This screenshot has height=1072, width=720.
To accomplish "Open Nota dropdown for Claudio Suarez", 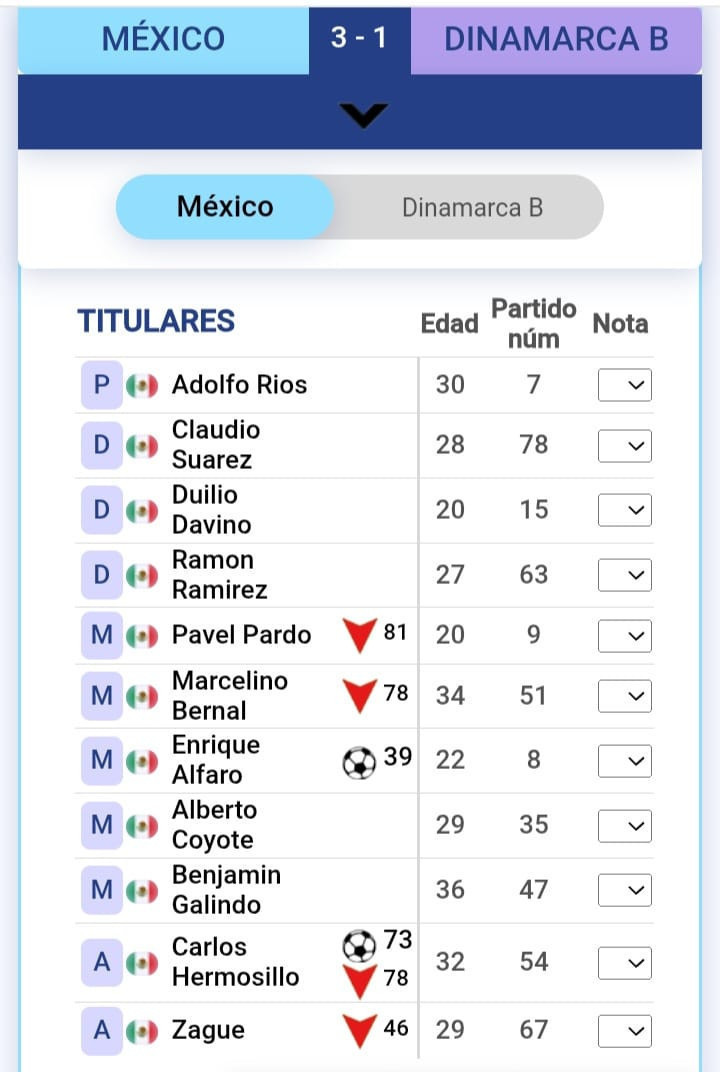I will [625, 446].
